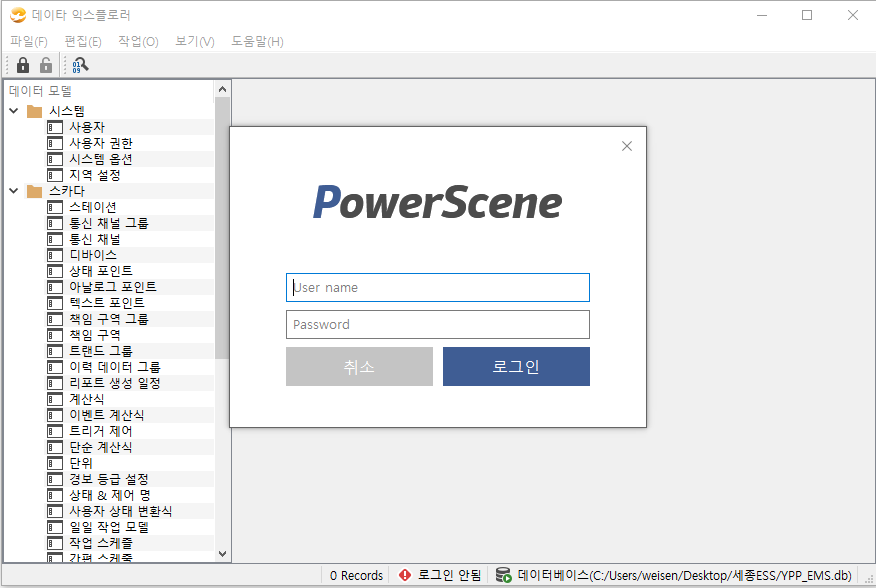876x588 pixels.
Task: Collapse the 시스템 tree node
Action: coord(14,111)
